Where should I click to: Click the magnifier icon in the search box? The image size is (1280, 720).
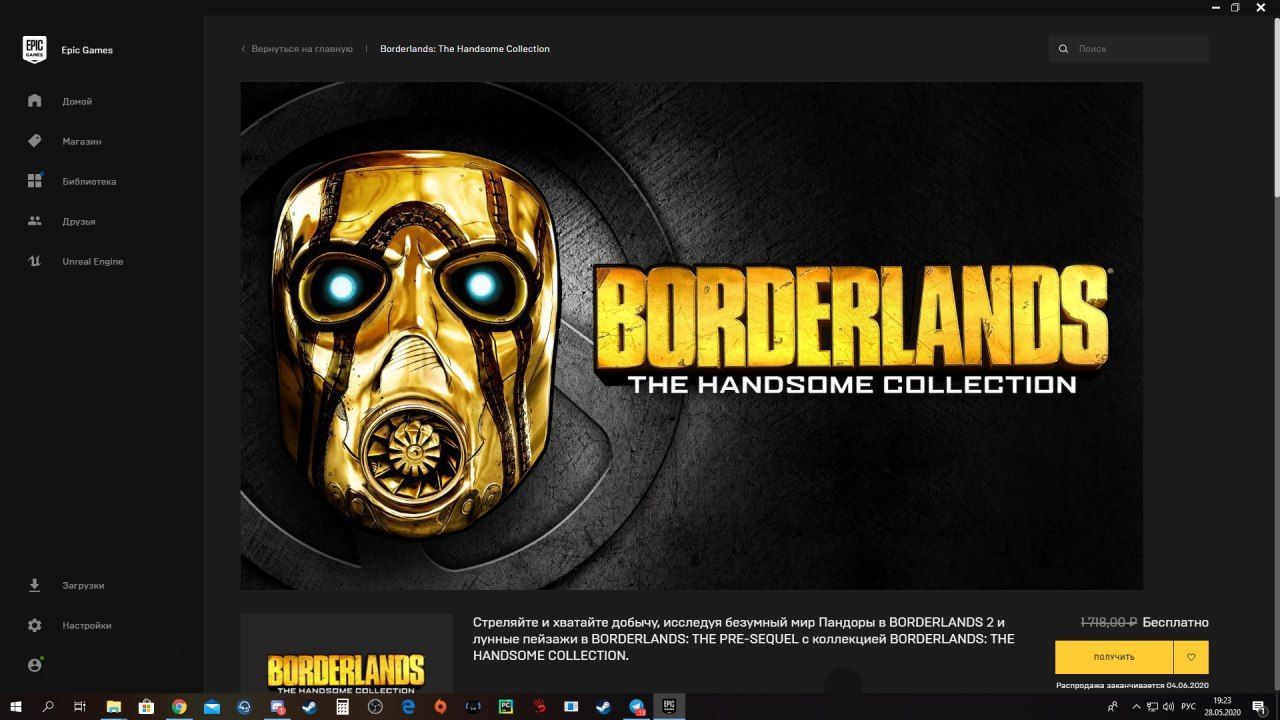(1064, 49)
